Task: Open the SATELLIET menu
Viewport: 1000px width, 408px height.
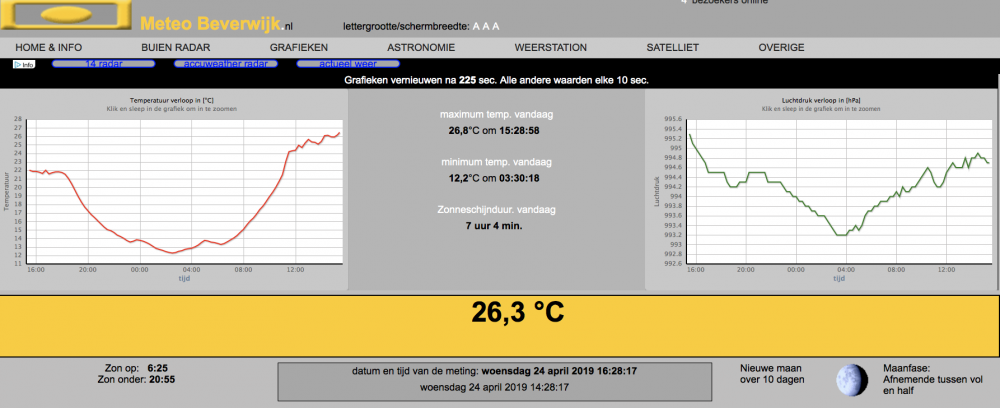Action: [673, 47]
